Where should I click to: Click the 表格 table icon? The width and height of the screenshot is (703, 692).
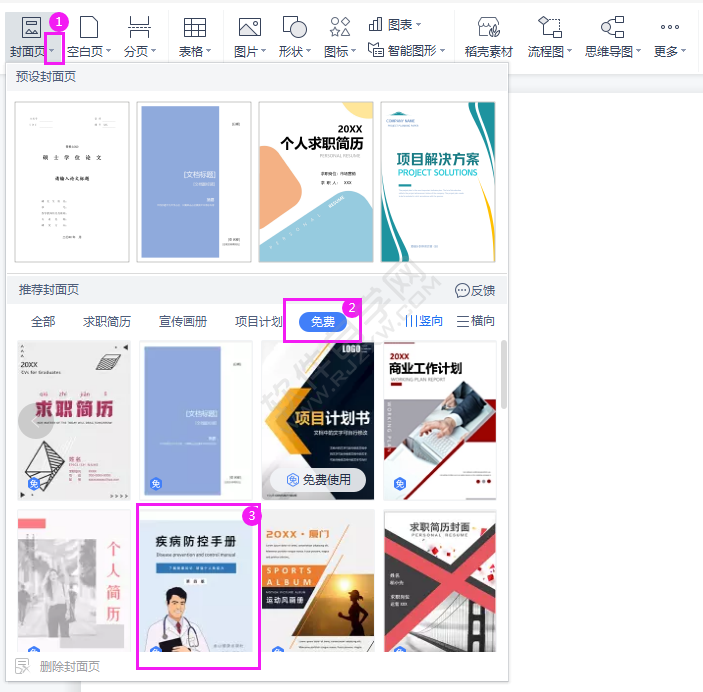coord(195,27)
